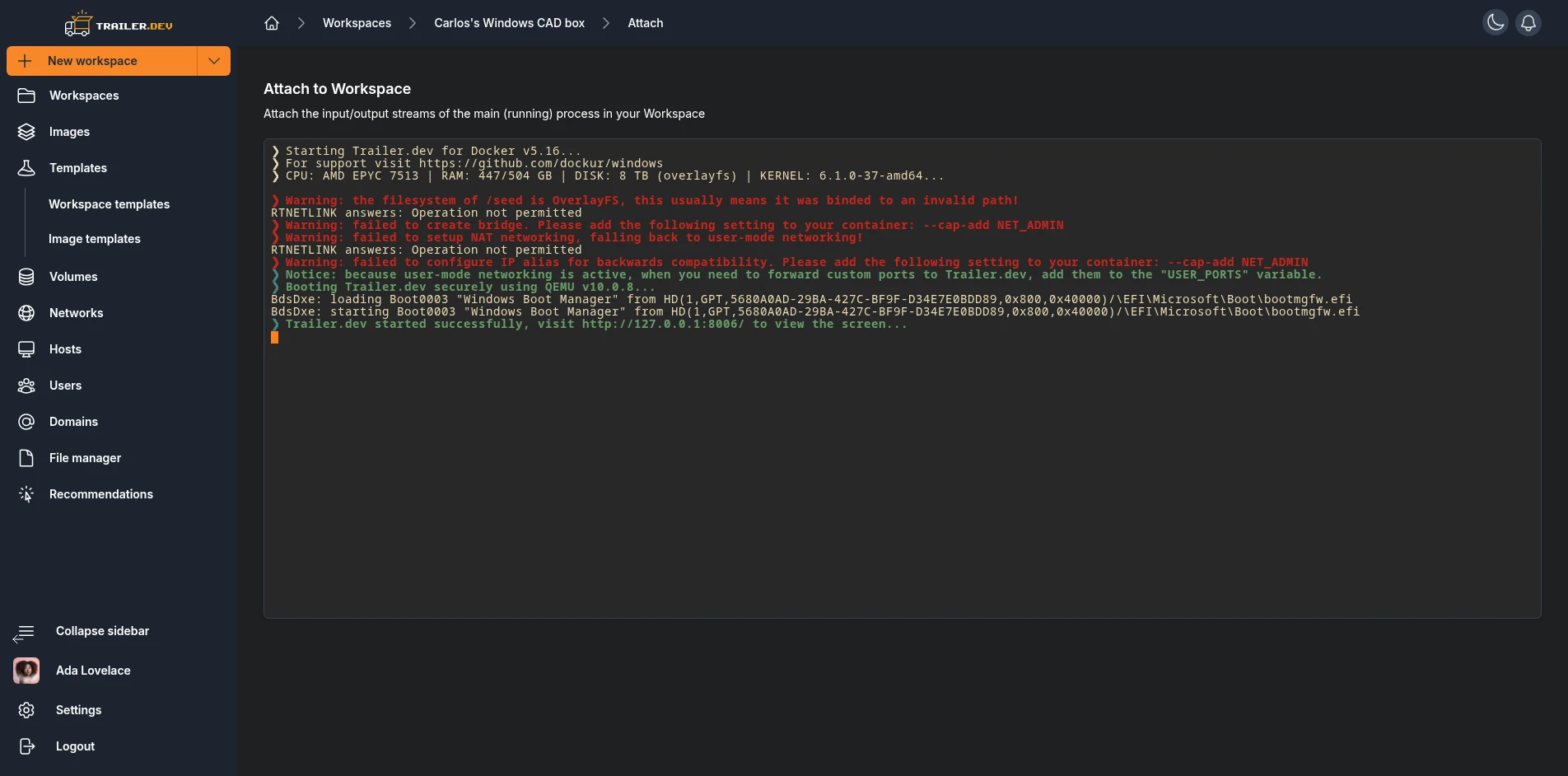
Task: Click terminal cursor block
Action: tap(274, 337)
